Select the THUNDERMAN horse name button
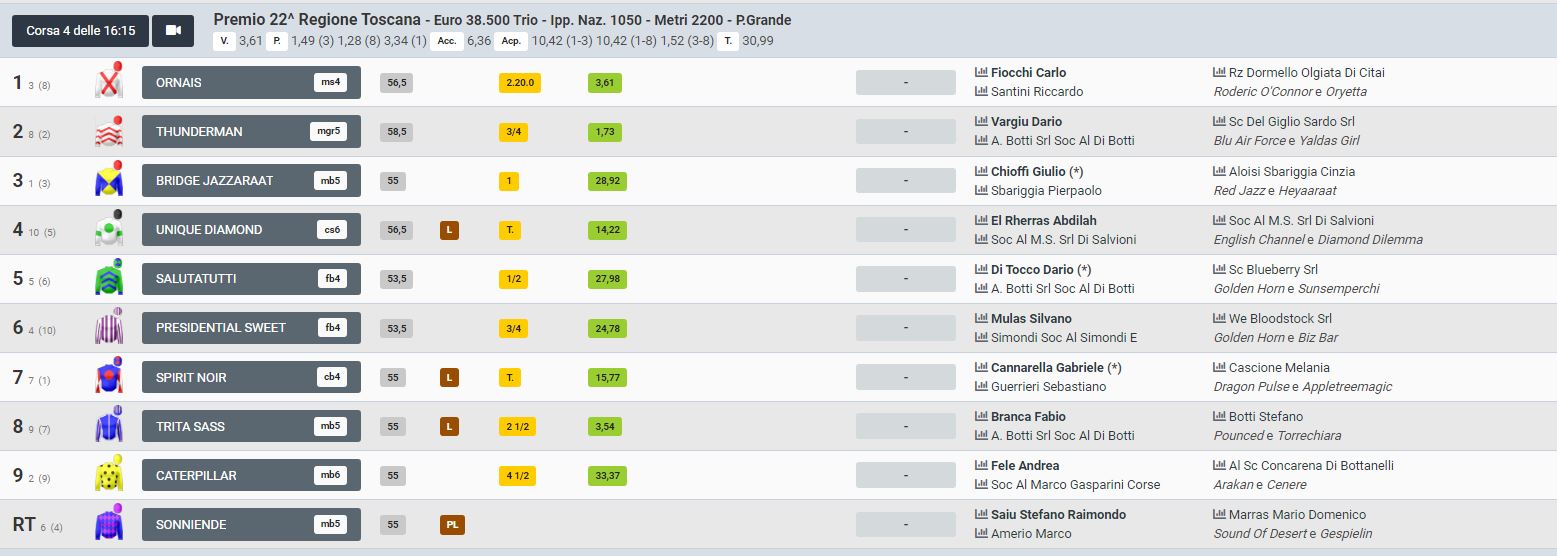This screenshot has height=556, width=1557. point(251,131)
